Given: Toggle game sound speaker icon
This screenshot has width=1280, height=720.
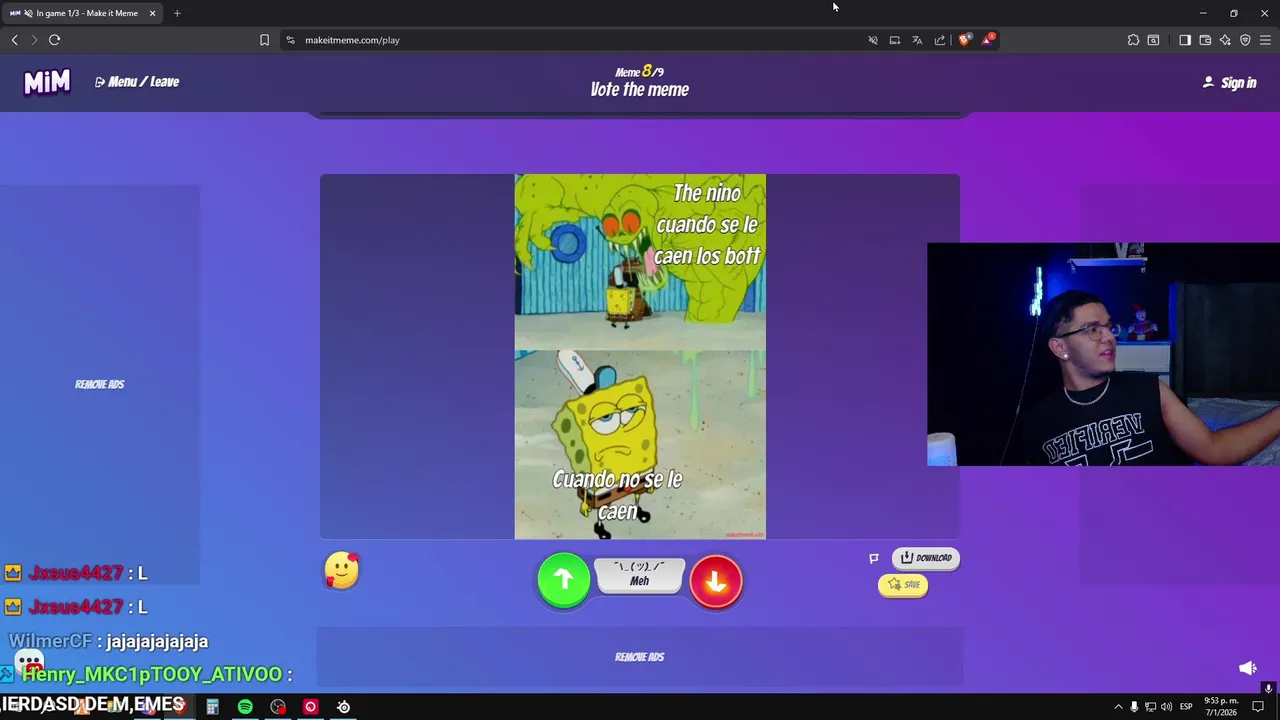Looking at the screenshot, I should coord(1247,668).
